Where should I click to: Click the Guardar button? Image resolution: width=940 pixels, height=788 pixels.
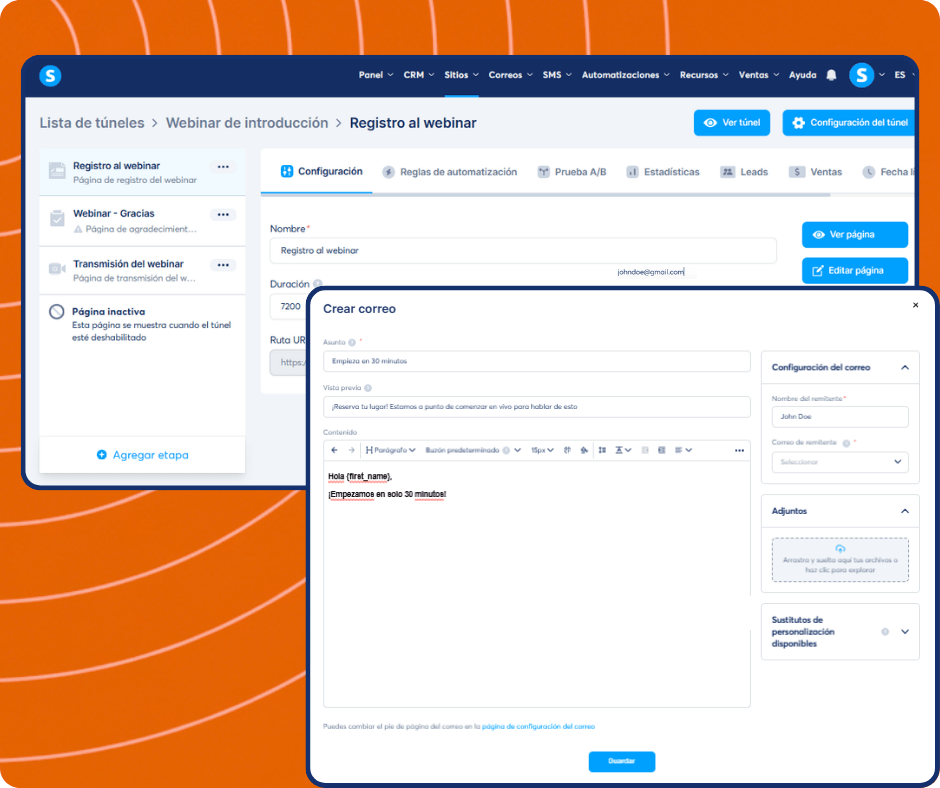tap(622, 761)
